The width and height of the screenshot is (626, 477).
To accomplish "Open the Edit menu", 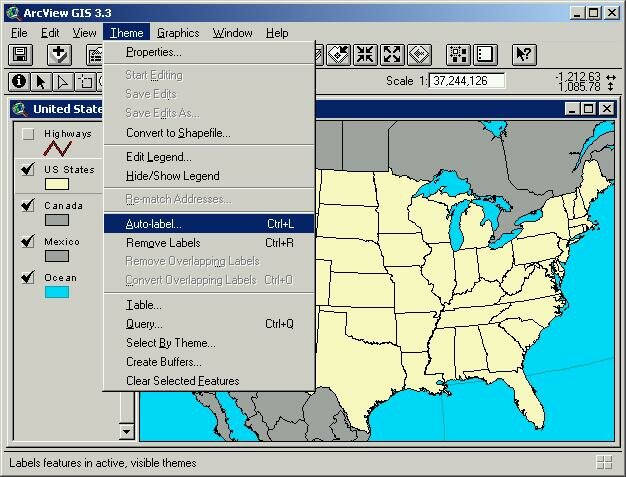I will 50,33.
